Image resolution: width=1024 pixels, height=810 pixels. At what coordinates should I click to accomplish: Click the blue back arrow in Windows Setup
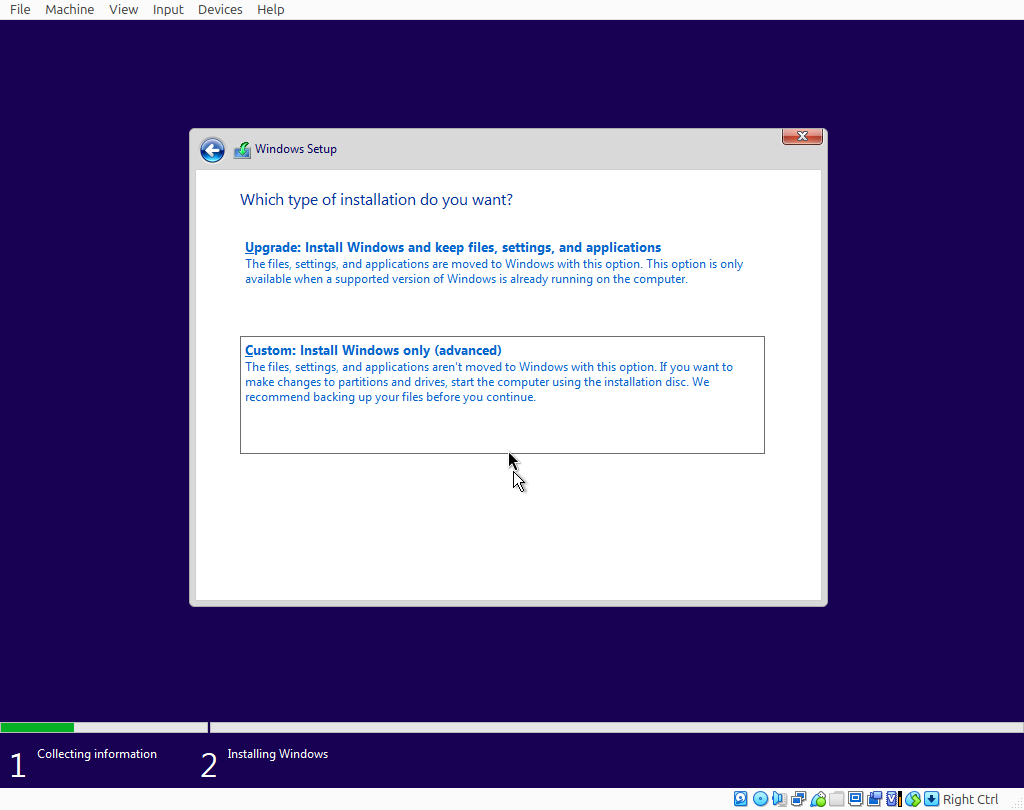click(x=212, y=150)
